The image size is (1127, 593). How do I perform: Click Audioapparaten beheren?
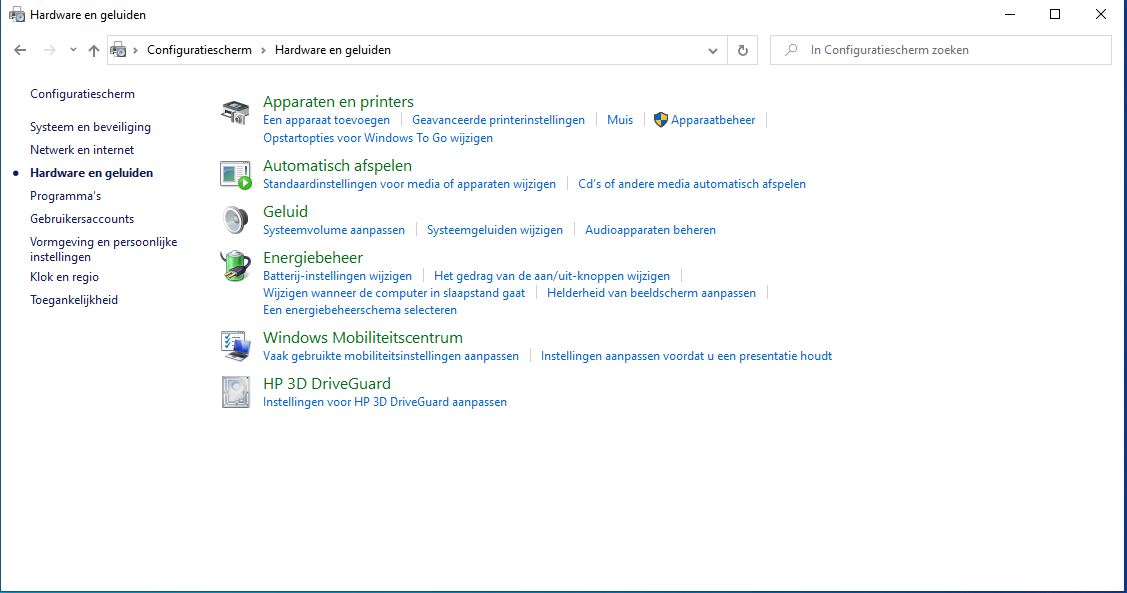pos(650,230)
